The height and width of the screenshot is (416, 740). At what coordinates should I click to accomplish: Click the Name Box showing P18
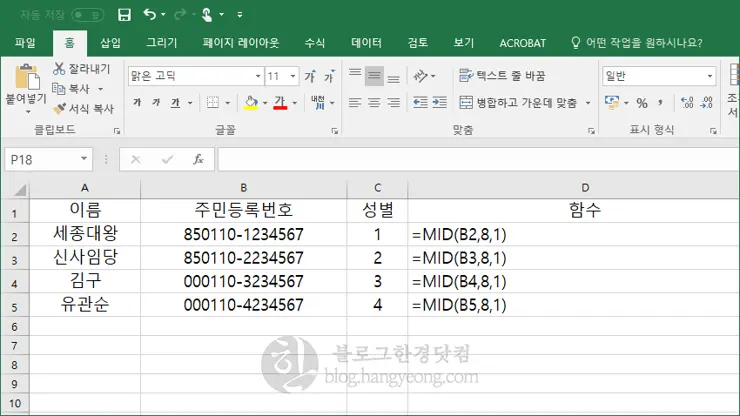[48, 160]
